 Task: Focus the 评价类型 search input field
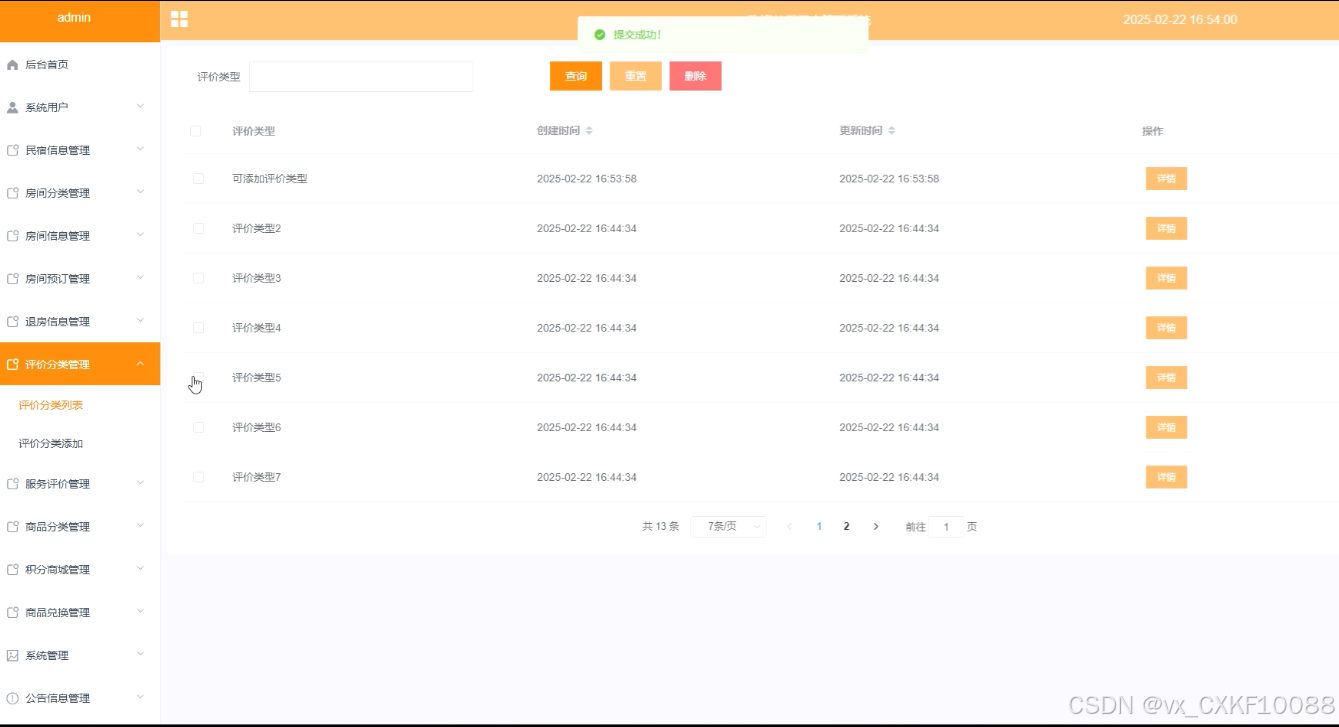pos(361,76)
